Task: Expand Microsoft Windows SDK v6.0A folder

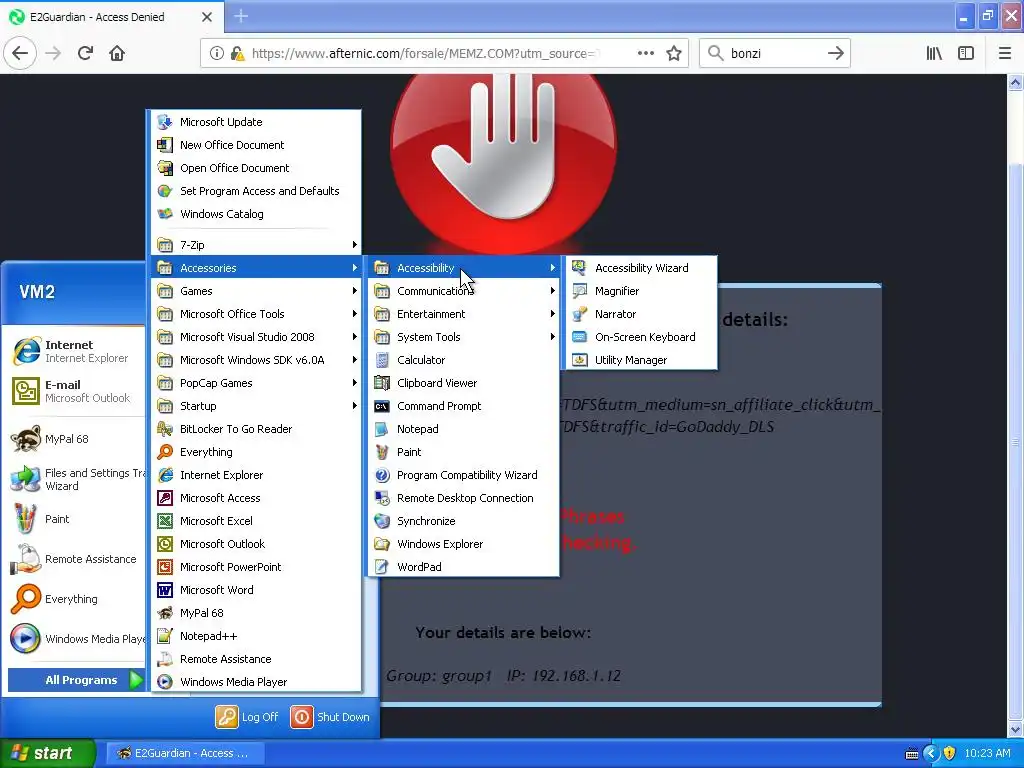Action: coord(256,360)
